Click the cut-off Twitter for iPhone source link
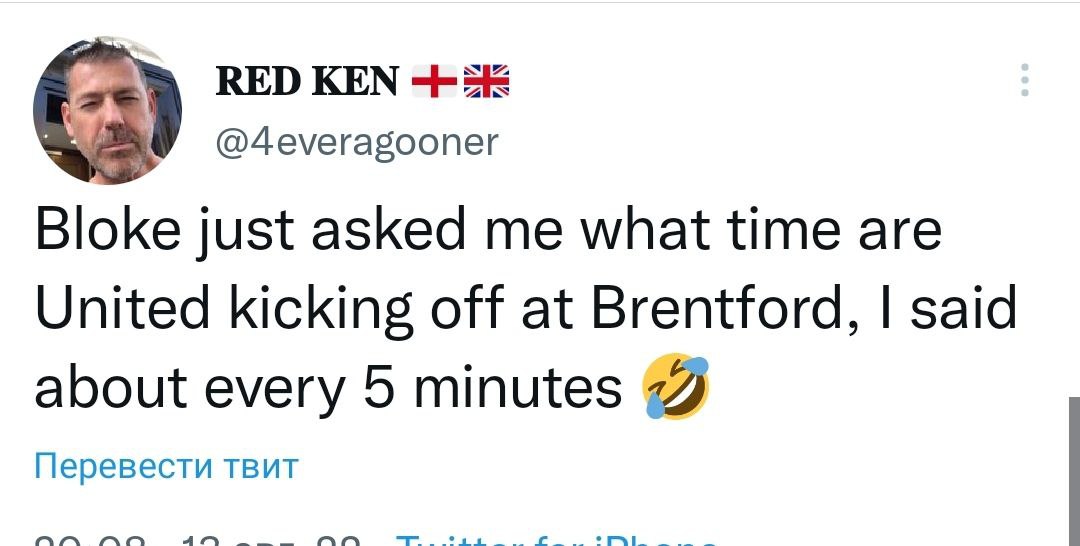The image size is (1080, 546). (555, 542)
